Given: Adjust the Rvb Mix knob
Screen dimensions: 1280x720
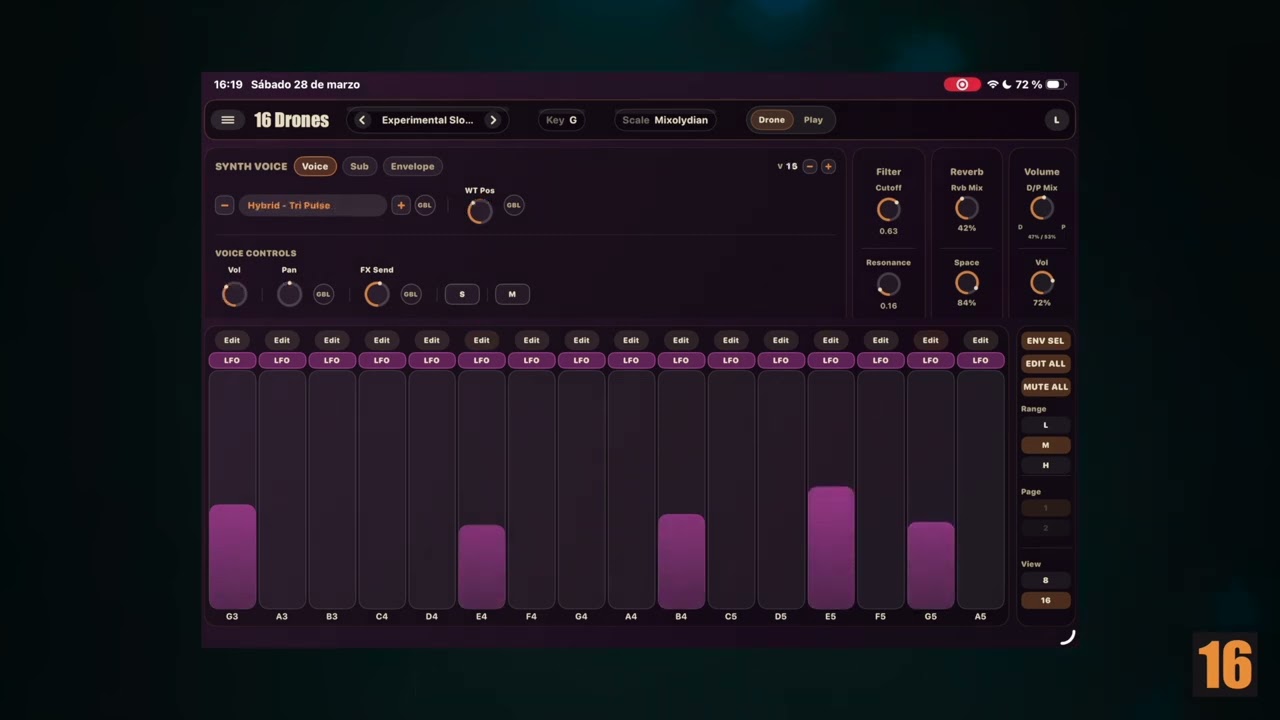Looking at the screenshot, I should tap(966, 208).
